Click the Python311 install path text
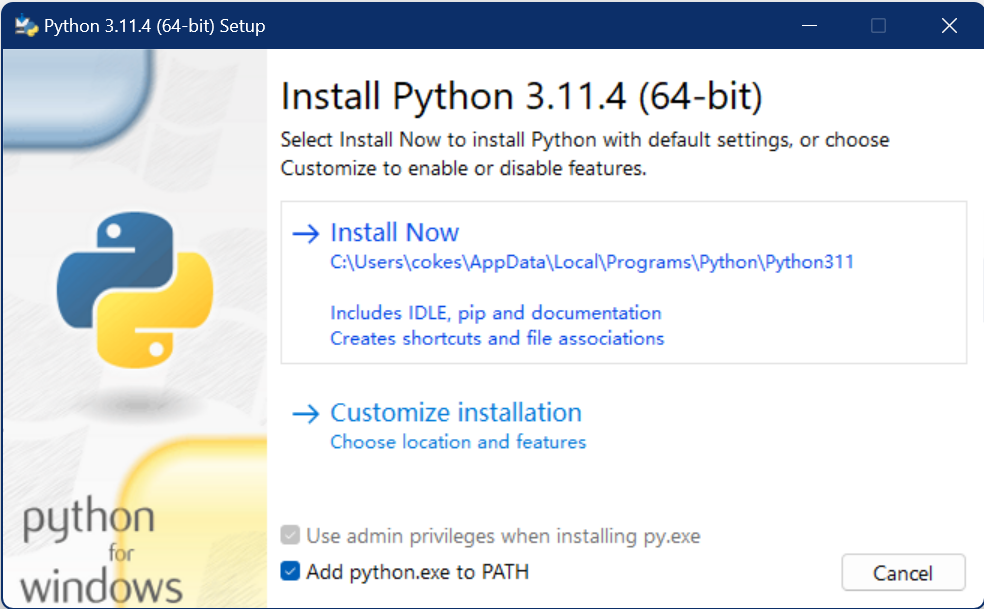This screenshot has width=984, height=609. tap(592, 262)
